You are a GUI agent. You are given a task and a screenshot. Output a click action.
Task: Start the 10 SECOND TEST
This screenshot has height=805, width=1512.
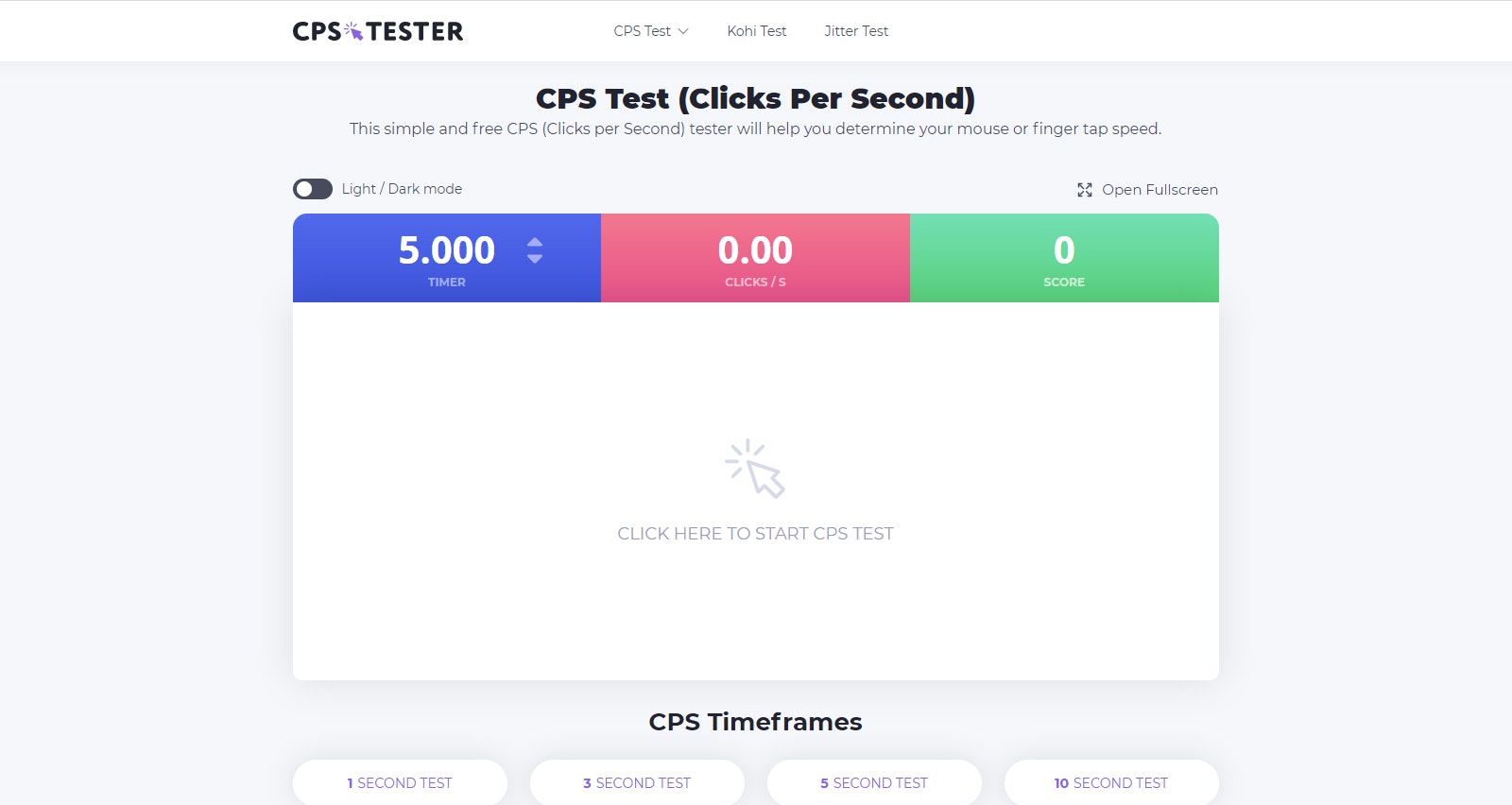click(x=1111, y=782)
